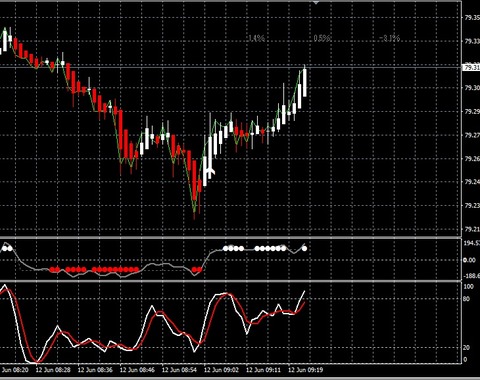This screenshot has width=480, height=380.
Task: Click the chart shift triangle marker at top
Action: 316,2
